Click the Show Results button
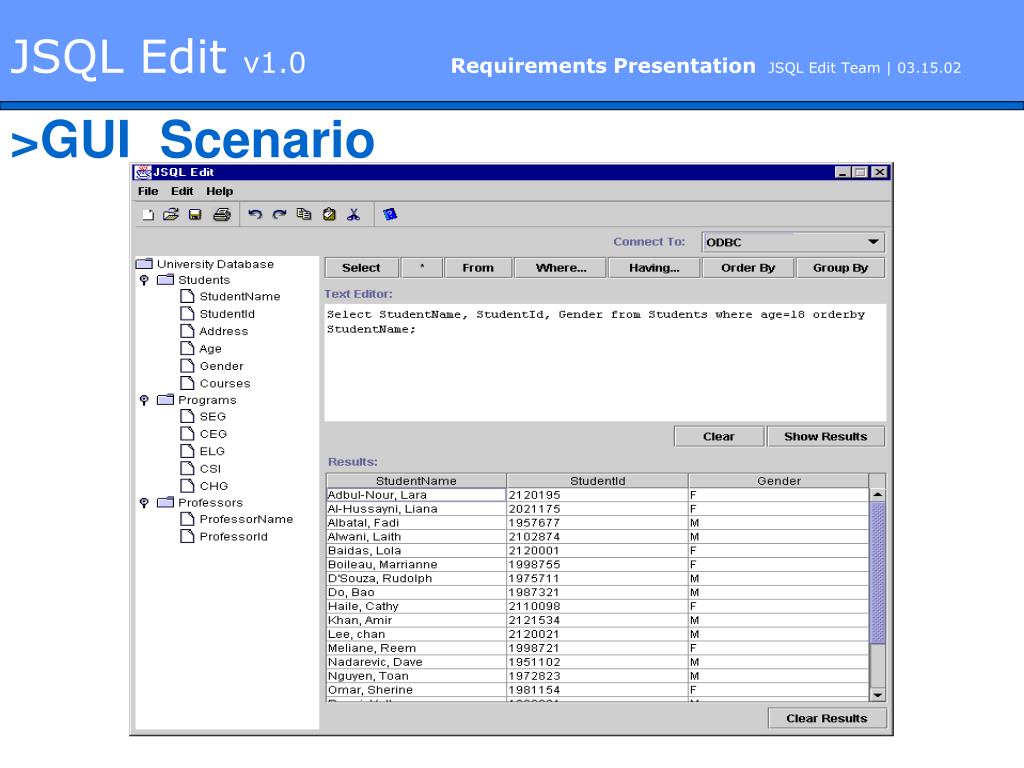This screenshot has height=768, width=1024. pos(825,436)
